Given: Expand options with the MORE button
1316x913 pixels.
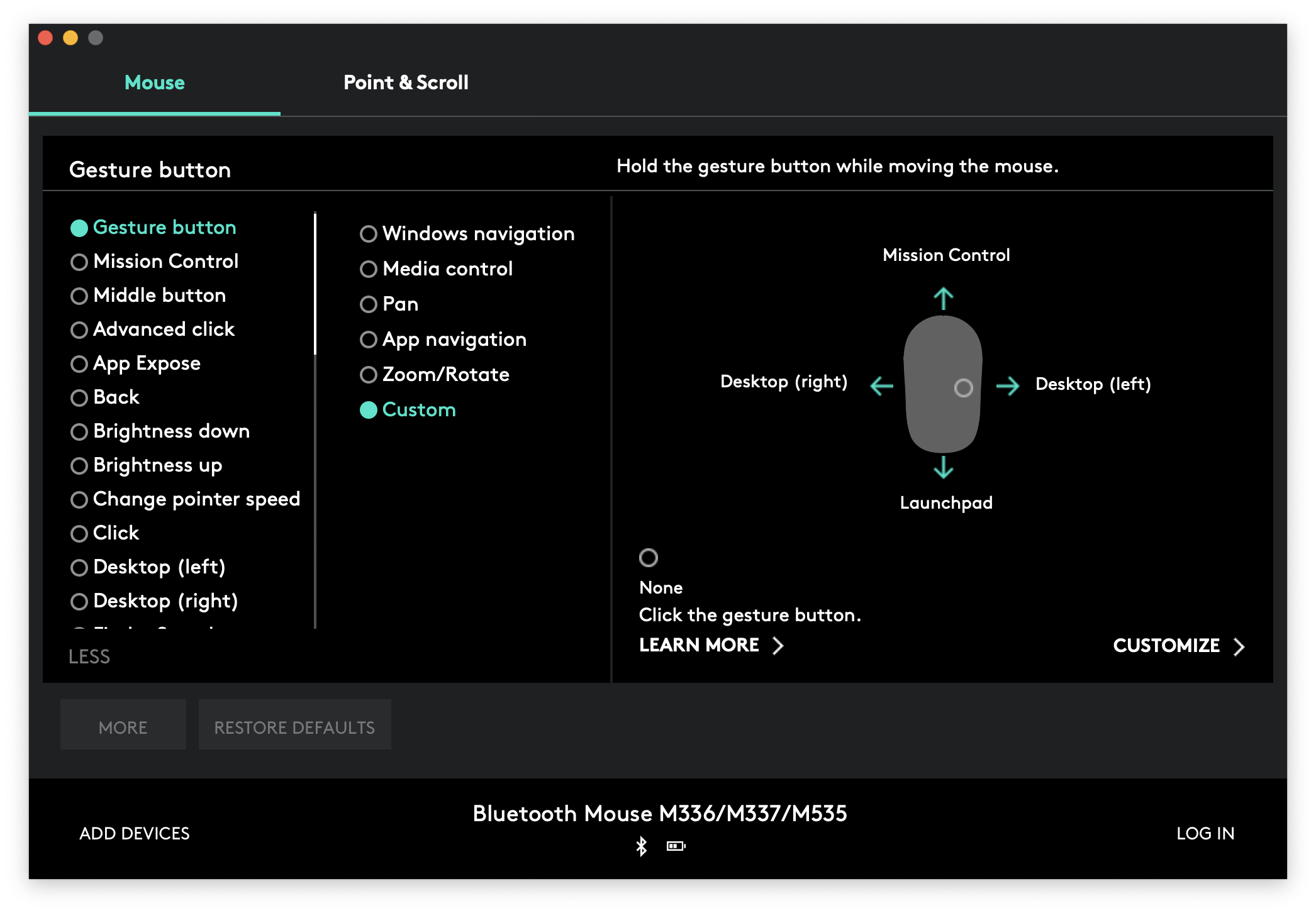Looking at the screenshot, I should point(123,727).
